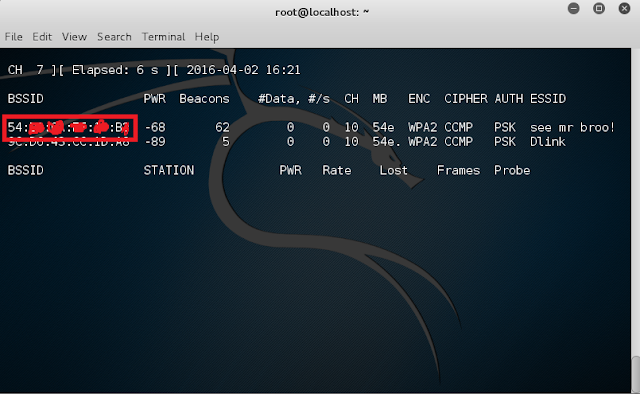This screenshot has height=394, width=640.
Task: Open the Help menu
Action: coord(207,37)
